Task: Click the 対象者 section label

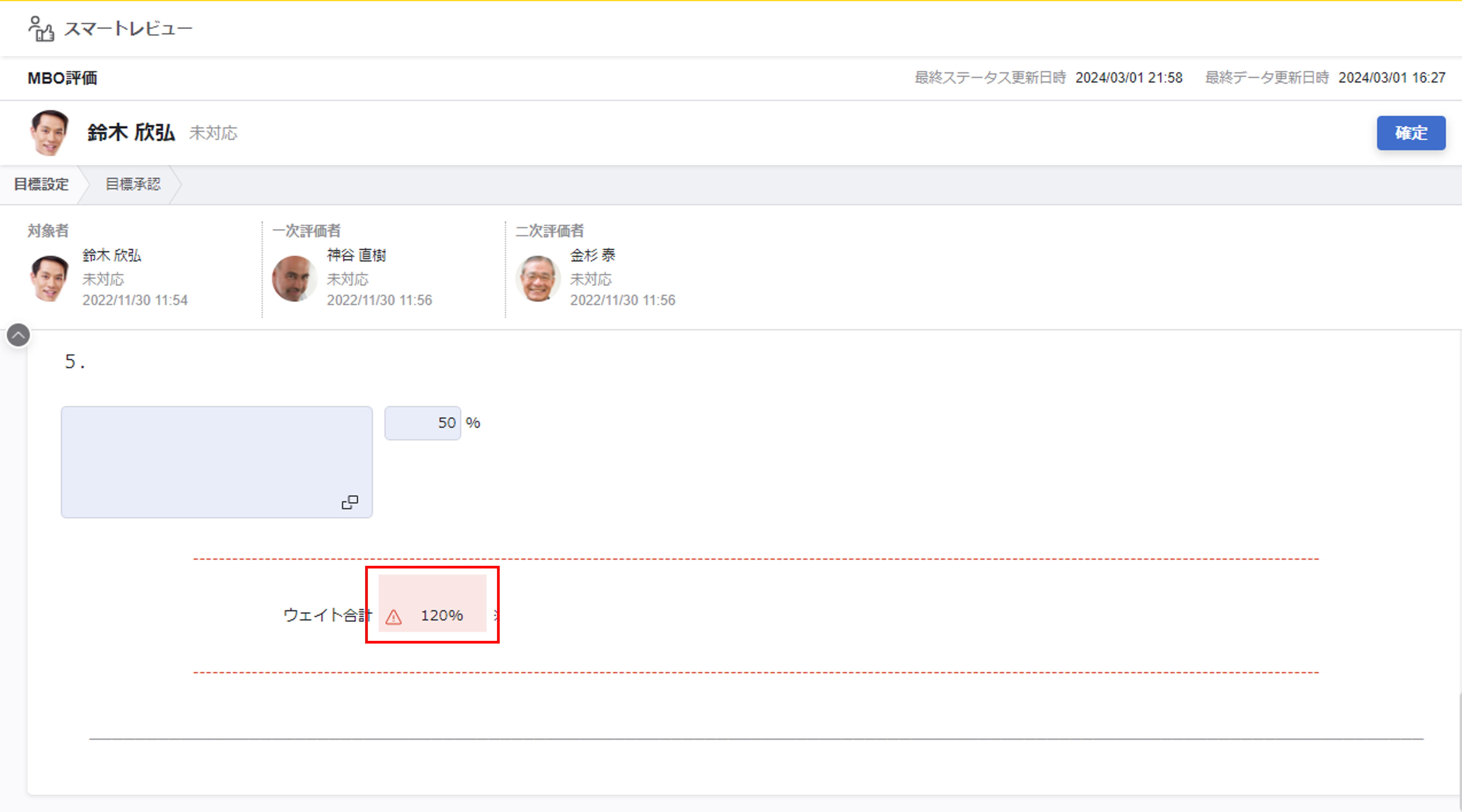Action: 48,231
